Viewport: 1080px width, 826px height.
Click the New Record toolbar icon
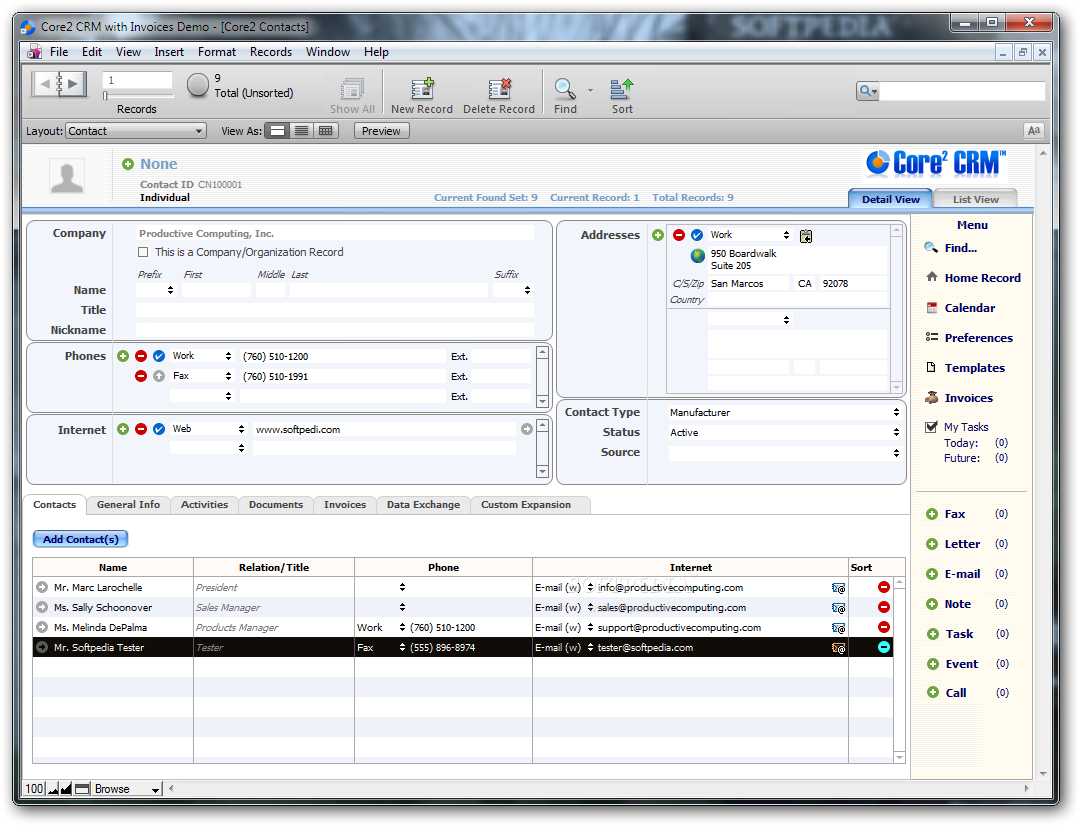coord(422,88)
